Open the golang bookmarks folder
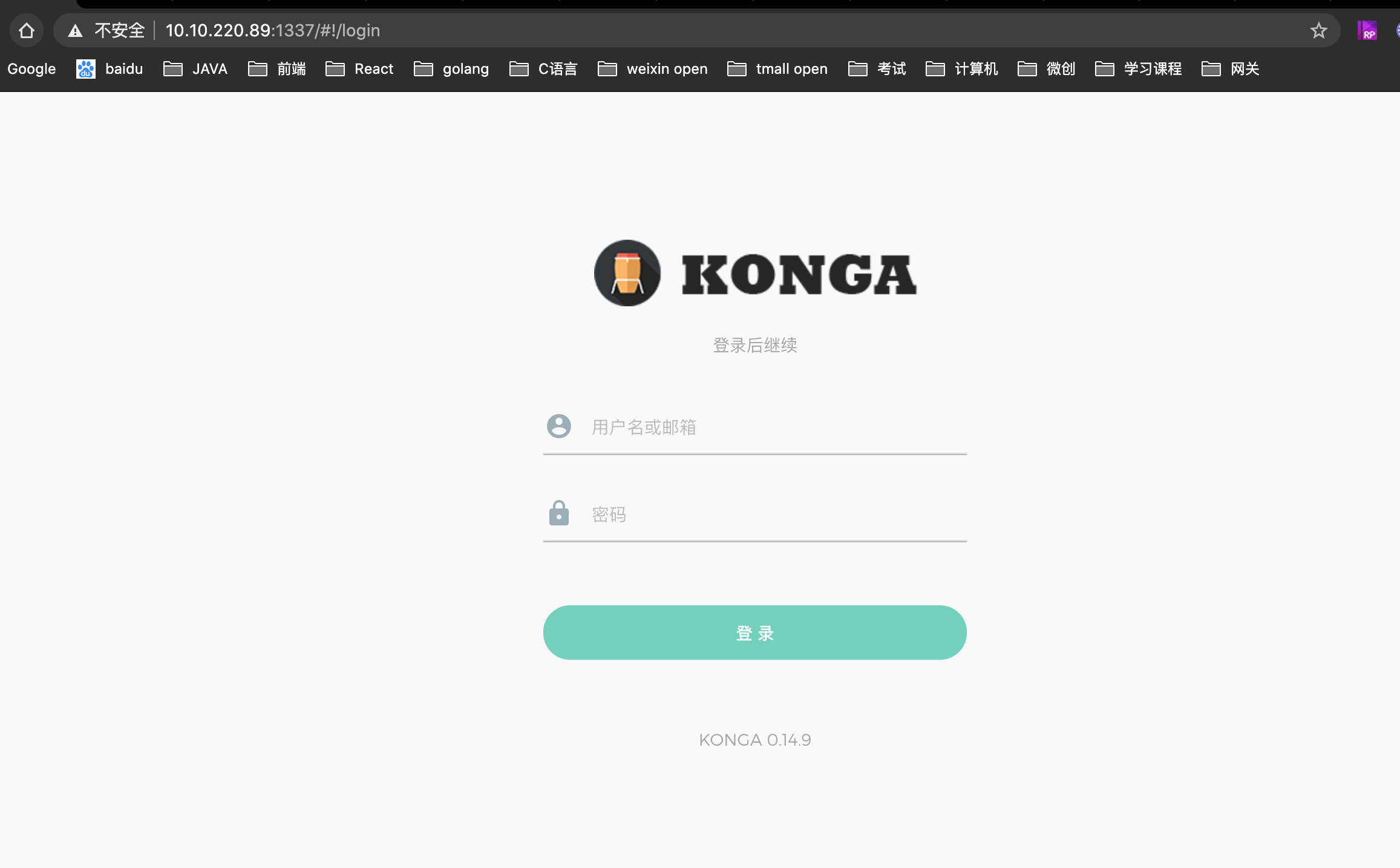1400x868 pixels. coord(451,69)
